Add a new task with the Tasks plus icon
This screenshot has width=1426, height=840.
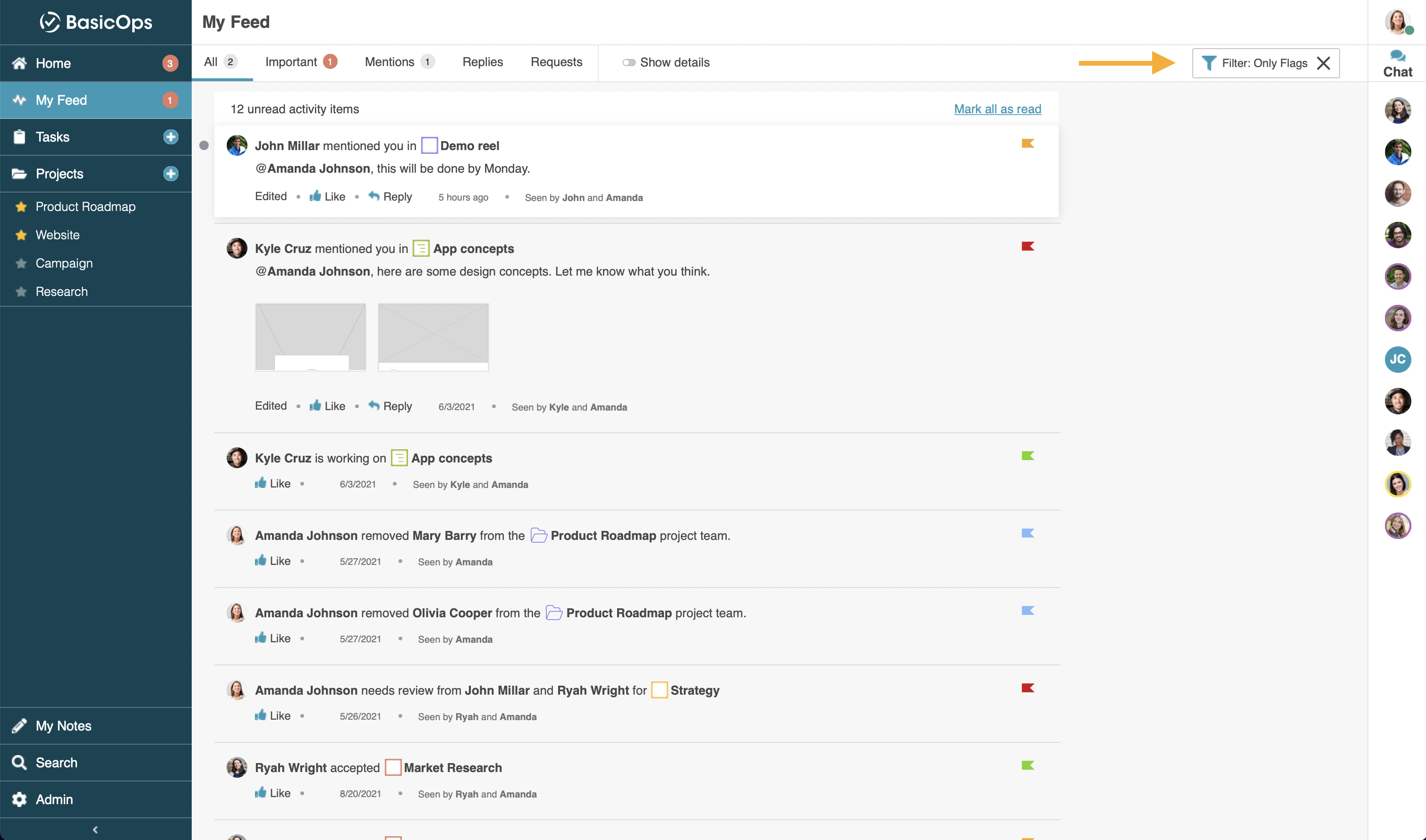(x=170, y=137)
